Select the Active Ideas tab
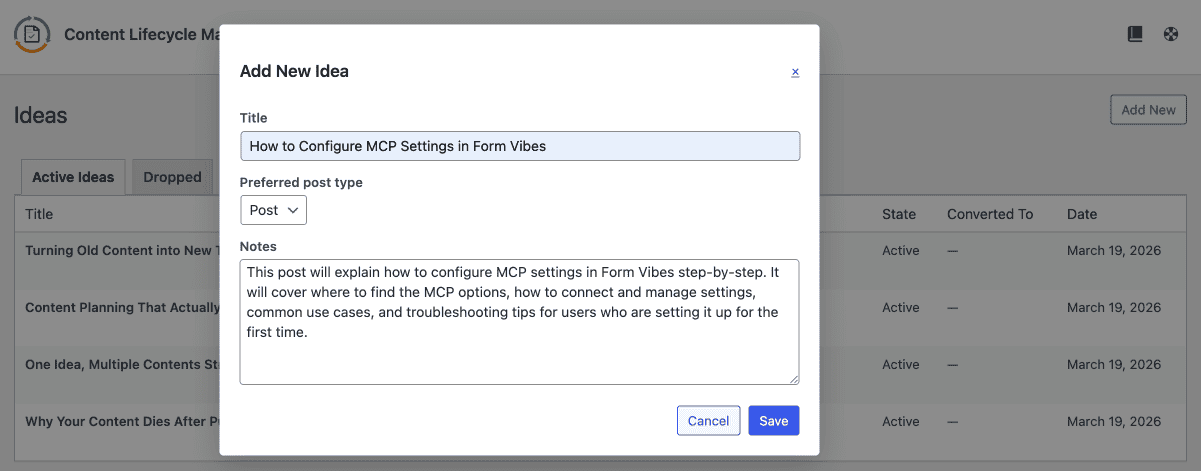Image resolution: width=1201 pixels, height=471 pixels. 73,177
